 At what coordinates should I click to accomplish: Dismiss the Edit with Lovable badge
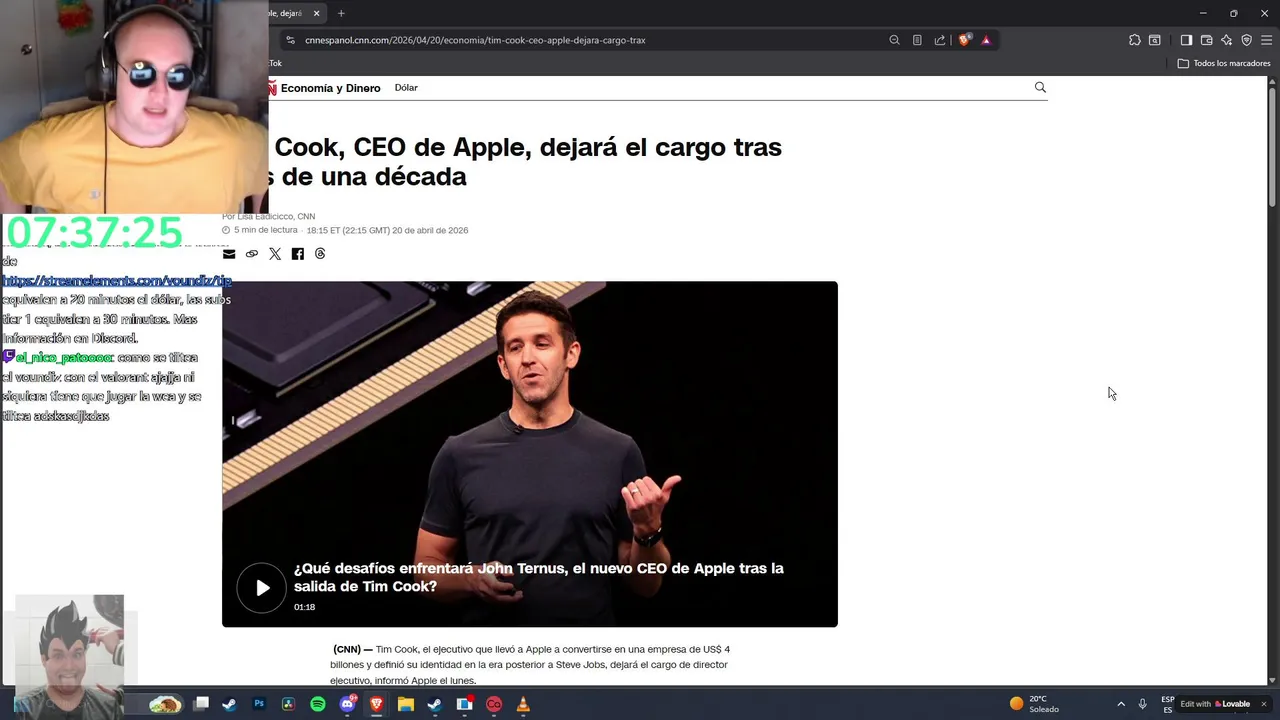[x=1263, y=704]
